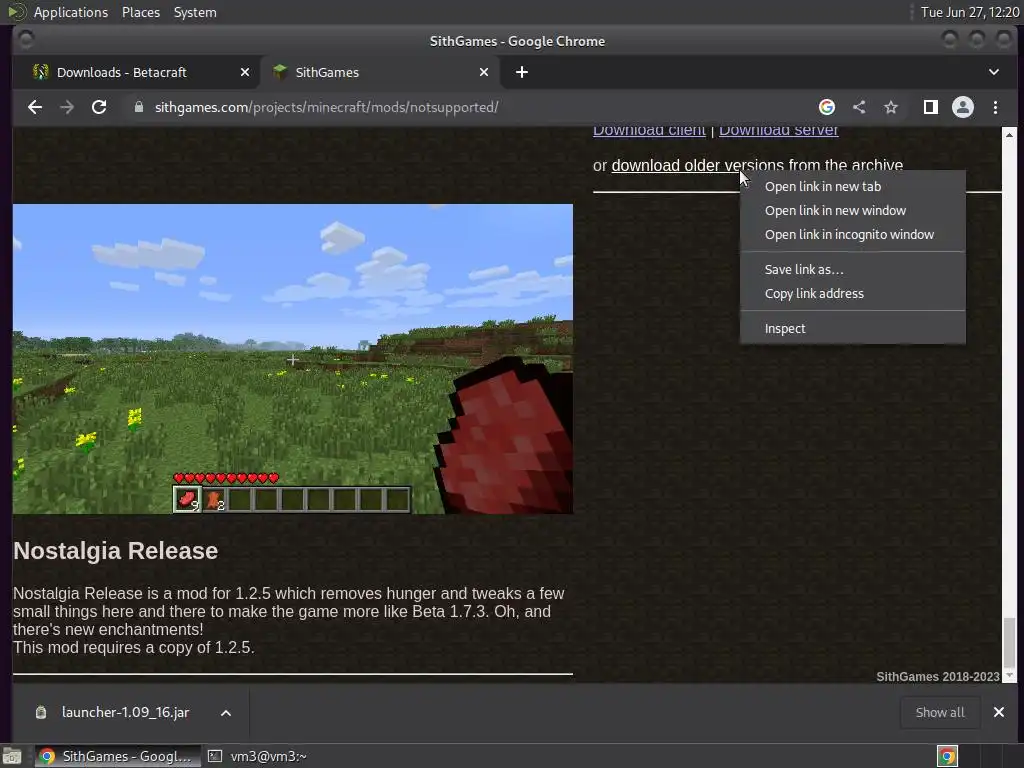
Task: Select Copy link address
Action: point(852,293)
